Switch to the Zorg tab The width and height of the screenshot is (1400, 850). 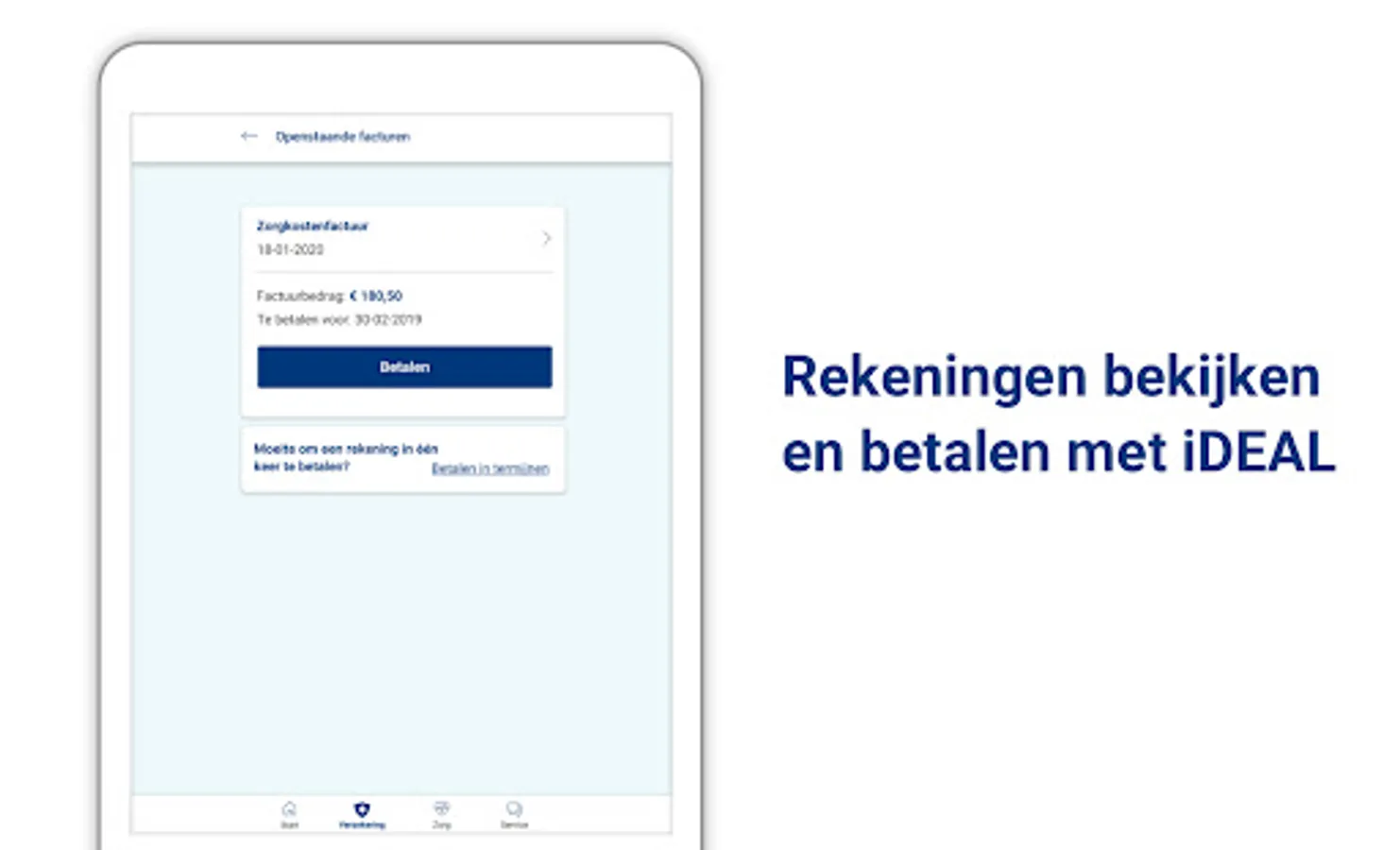[441, 814]
